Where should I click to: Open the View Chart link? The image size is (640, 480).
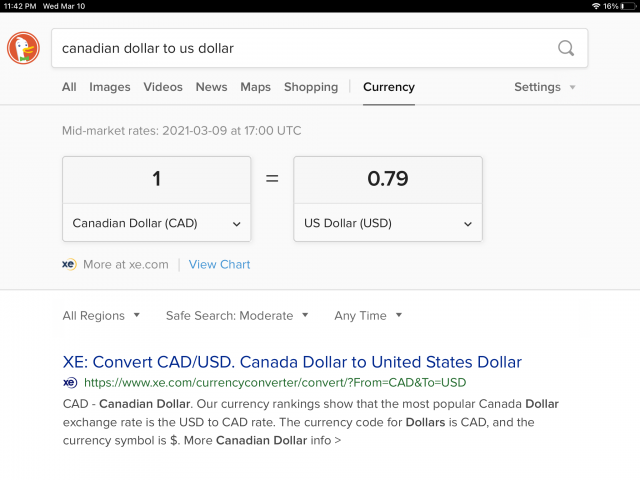pyautogui.click(x=219, y=264)
